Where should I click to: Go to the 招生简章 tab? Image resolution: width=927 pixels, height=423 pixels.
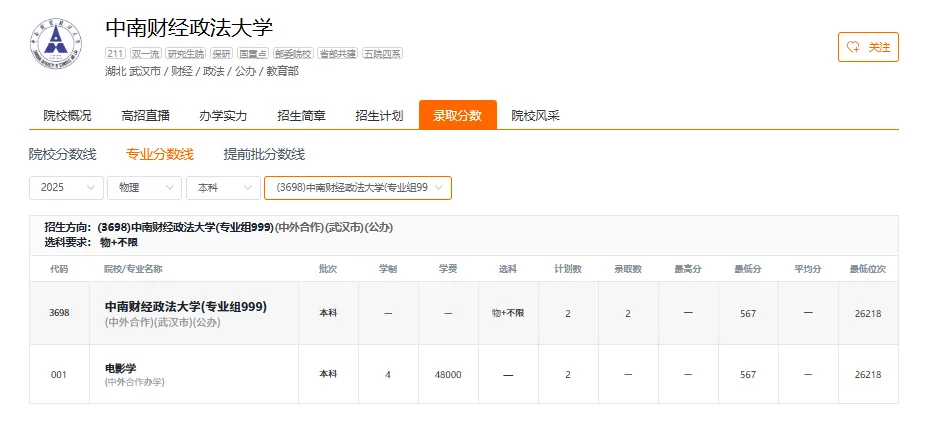coord(301,116)
